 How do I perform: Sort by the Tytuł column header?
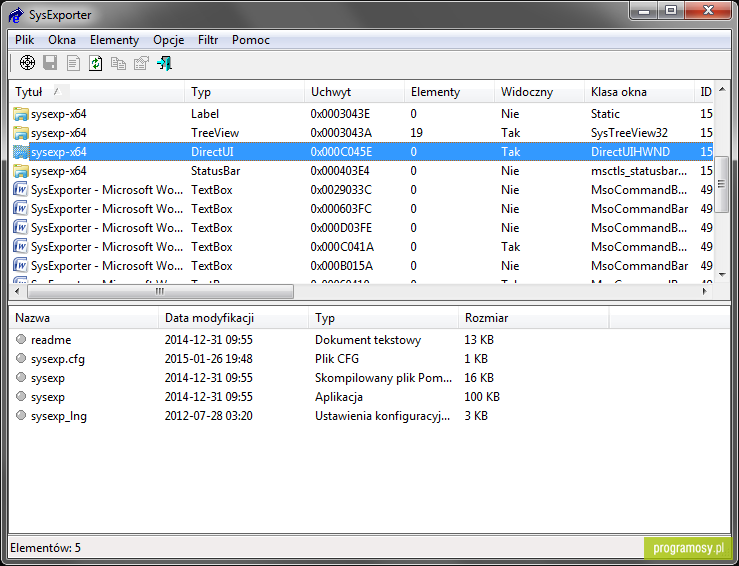coord(97,92)
